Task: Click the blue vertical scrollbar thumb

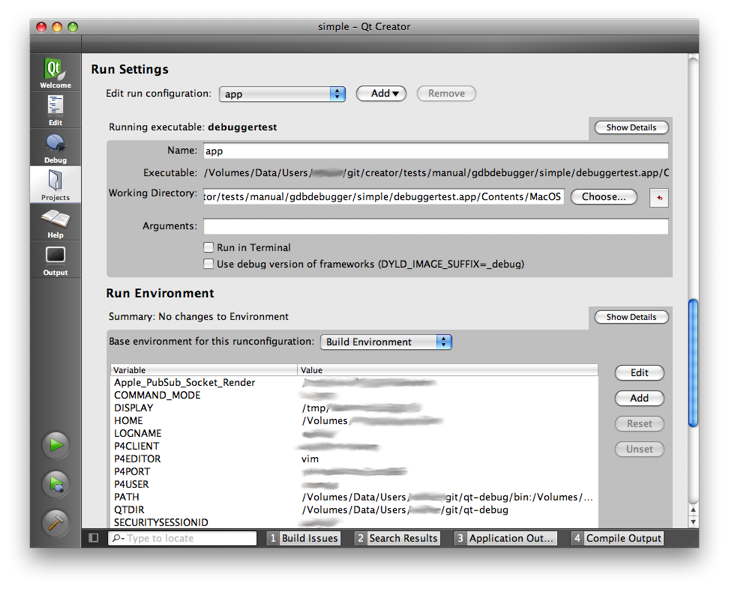Action: 693,363
